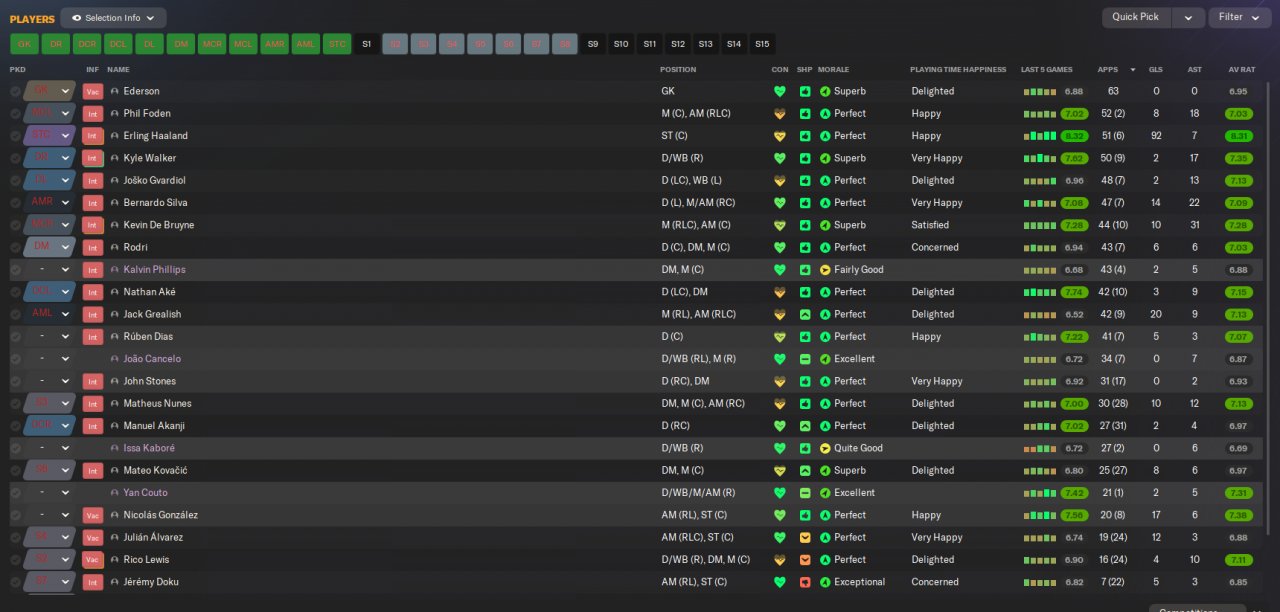The height and width of the screenshot is (612, 1280).
Task: Select the STC position slot
Action: [x=337, y=44]
